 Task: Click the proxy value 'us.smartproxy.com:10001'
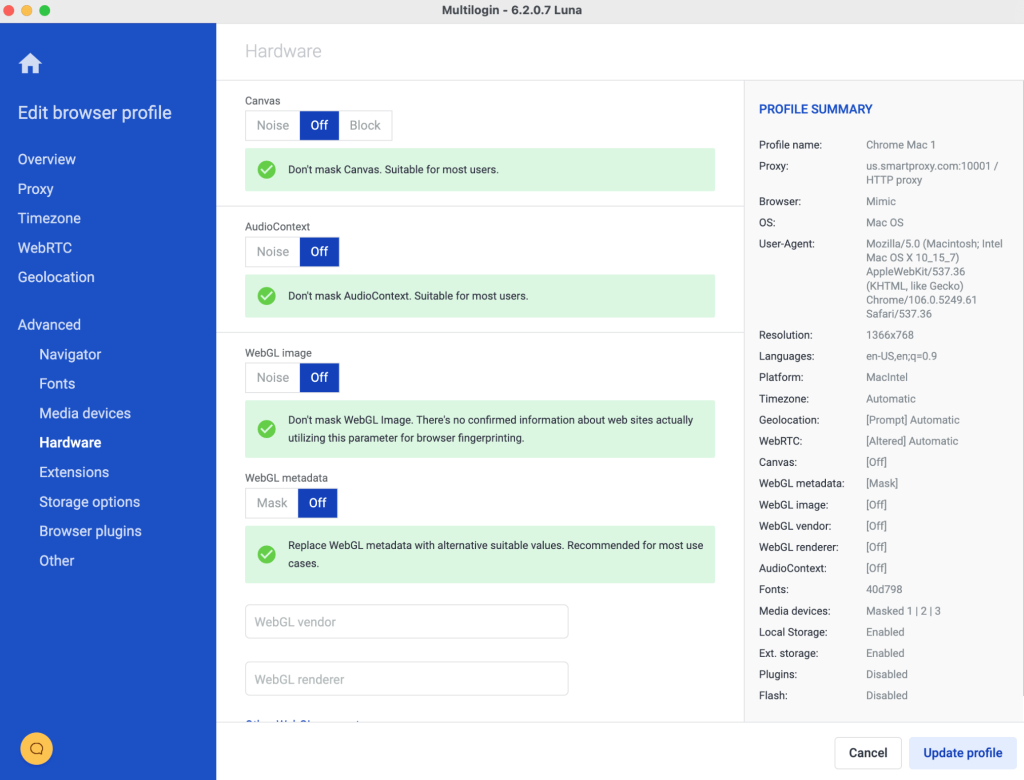(928, 166)
